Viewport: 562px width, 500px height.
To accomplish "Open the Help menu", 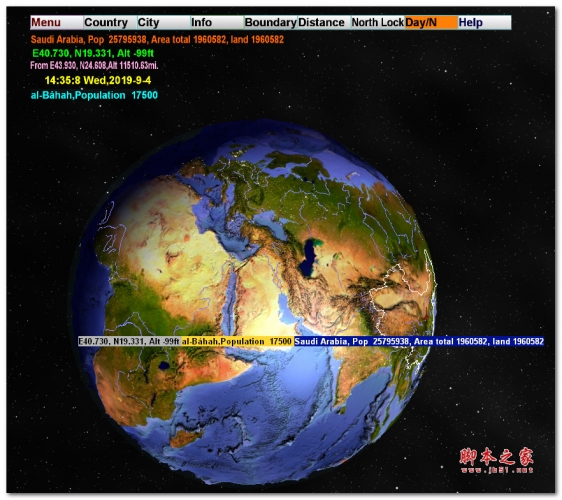I will (x=484, y=22).
